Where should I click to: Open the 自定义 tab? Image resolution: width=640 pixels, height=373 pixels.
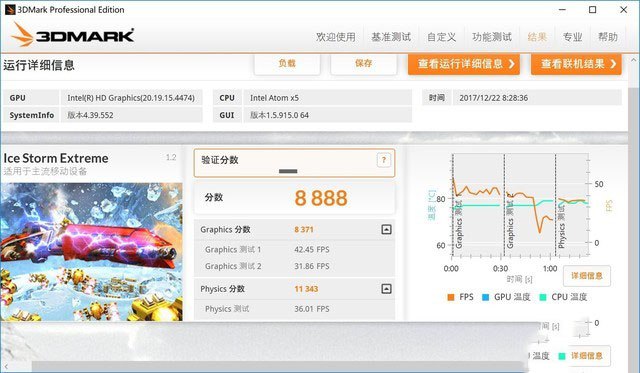pyautogui.click(x=441, y=37)
